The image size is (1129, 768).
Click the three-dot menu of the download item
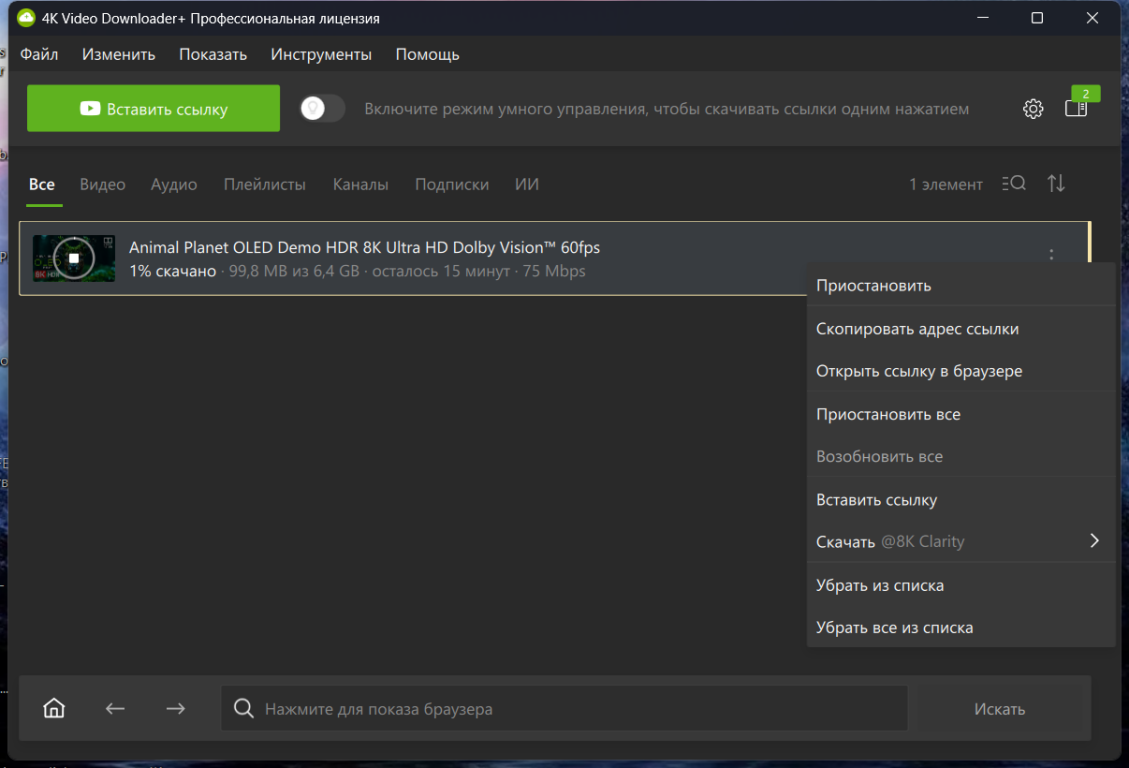pos(1051,255)
